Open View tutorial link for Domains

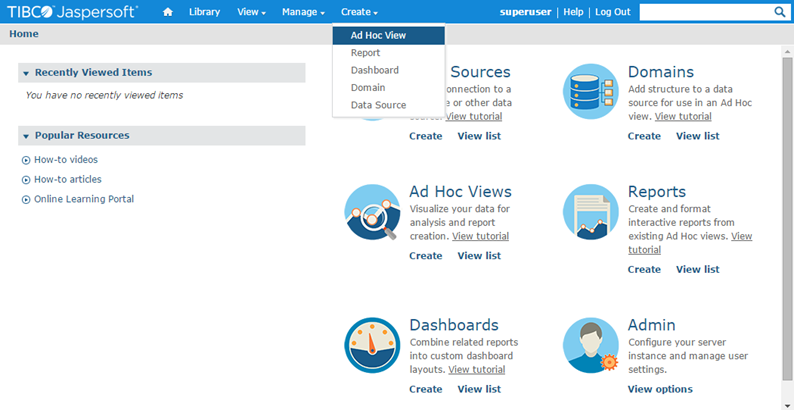(x=683, y=116)
